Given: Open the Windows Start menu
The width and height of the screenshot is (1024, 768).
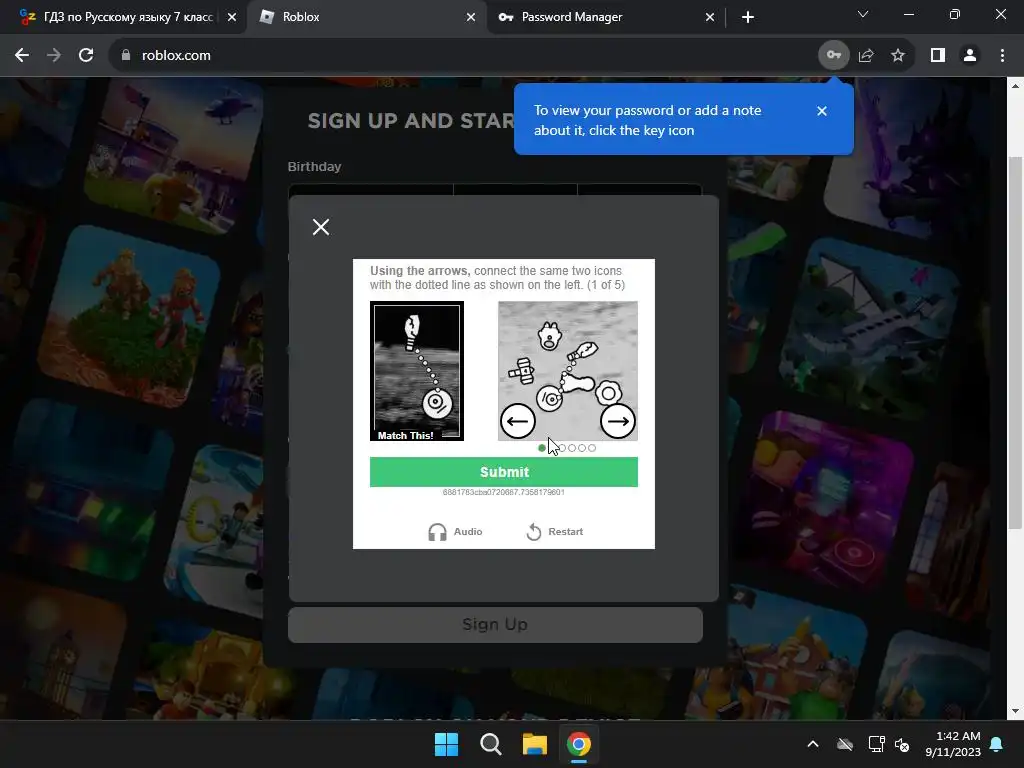Looking at the screenshot, I should coord(447,744).
